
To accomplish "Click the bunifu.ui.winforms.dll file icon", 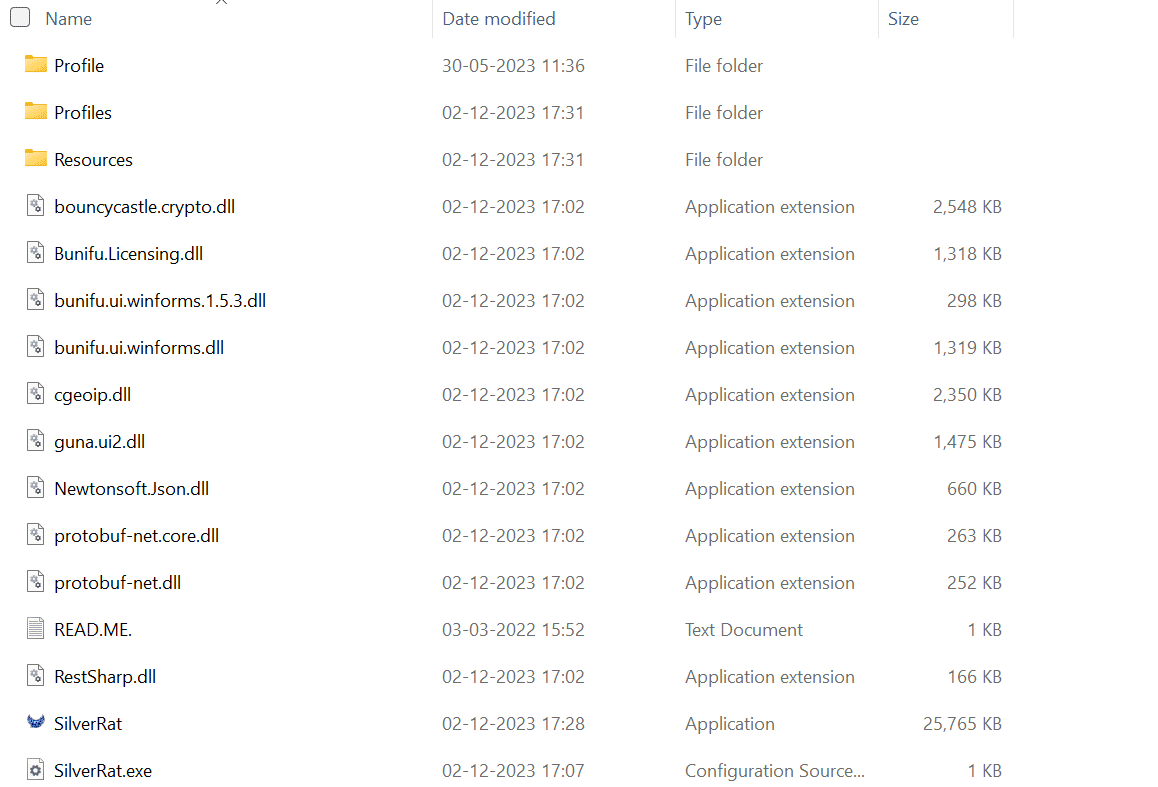I will 35,346.
